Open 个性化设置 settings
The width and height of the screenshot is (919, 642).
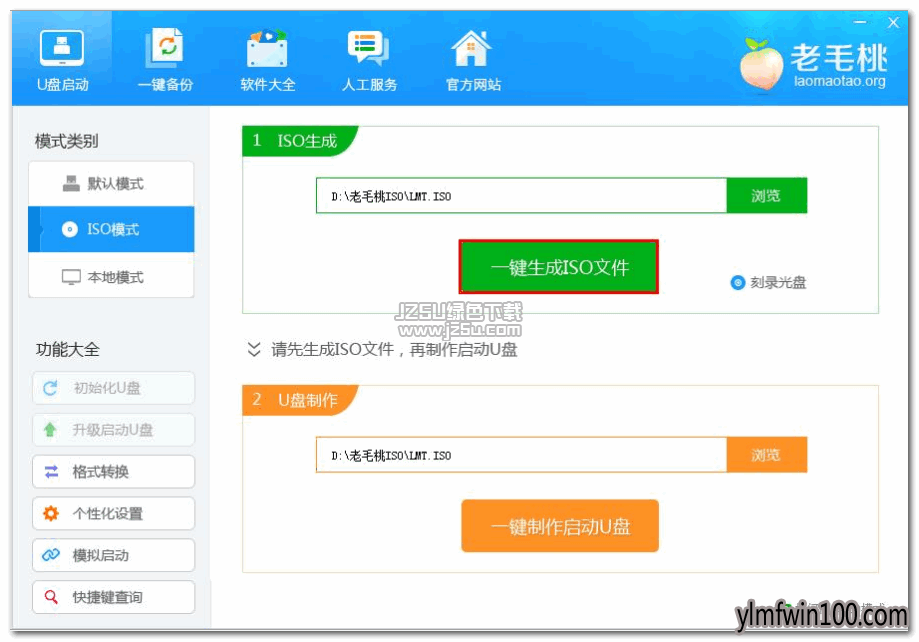(x=114, y=514)
